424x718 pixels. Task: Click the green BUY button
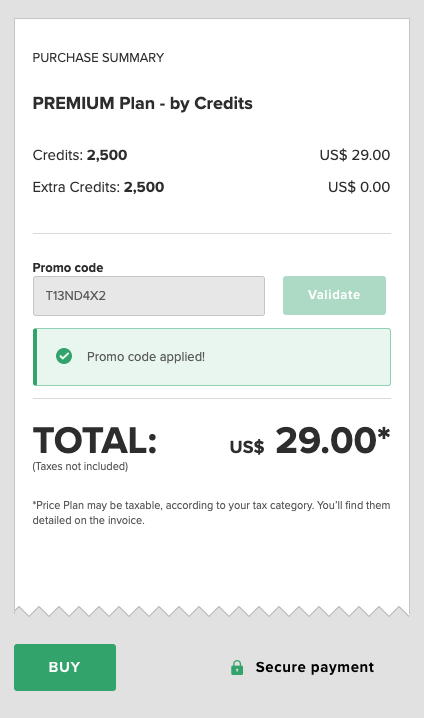pos(65,667)
